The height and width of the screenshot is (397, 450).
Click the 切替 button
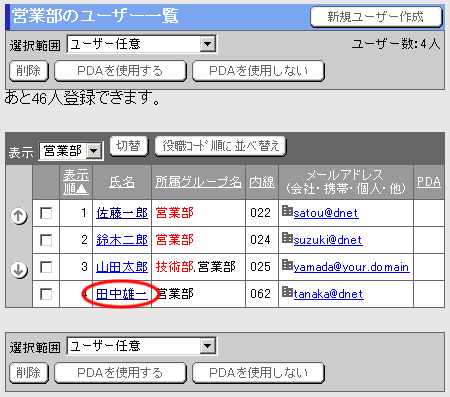point(128,146)
